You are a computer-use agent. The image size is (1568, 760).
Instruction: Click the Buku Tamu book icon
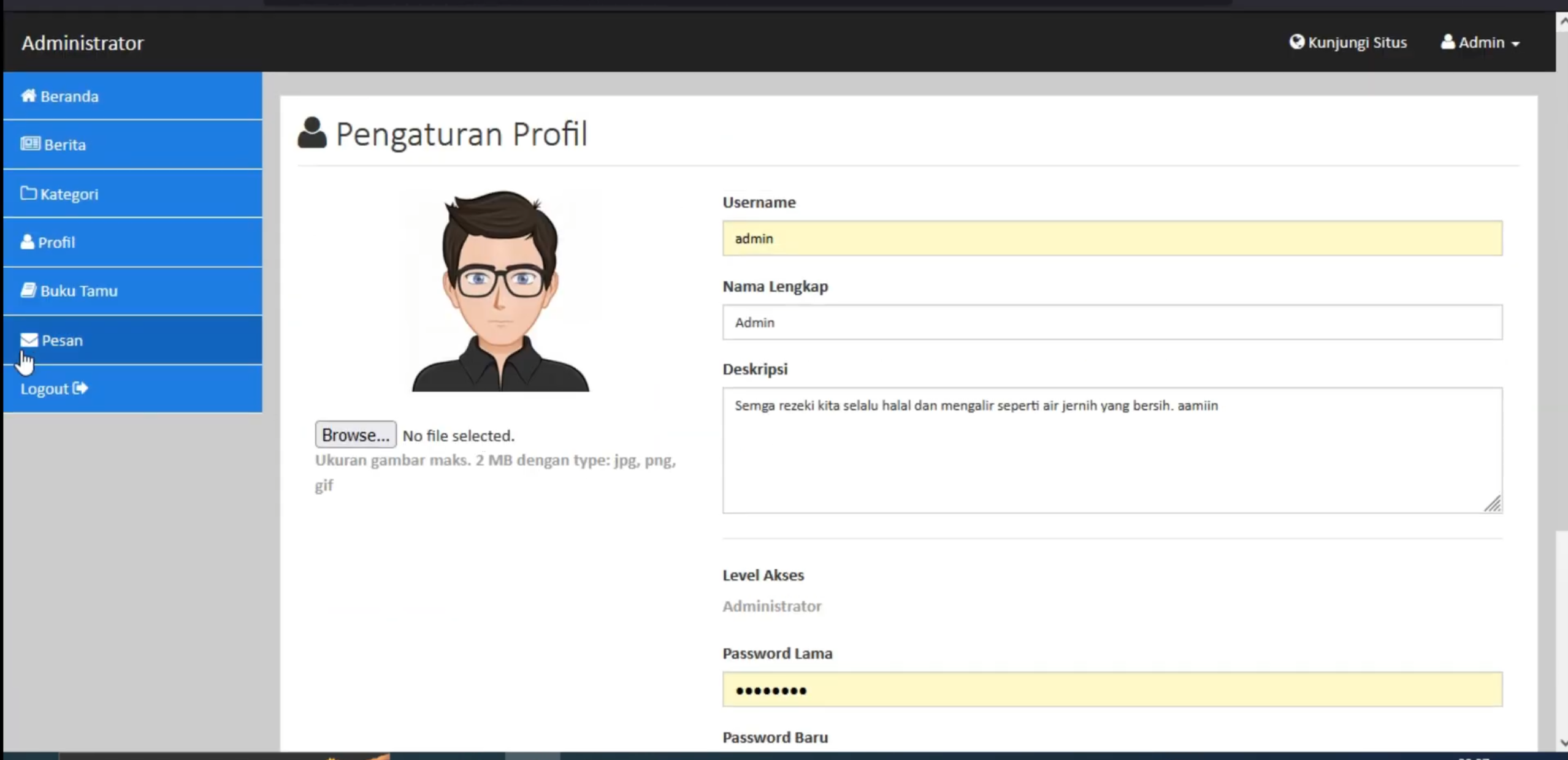point(28,290)
